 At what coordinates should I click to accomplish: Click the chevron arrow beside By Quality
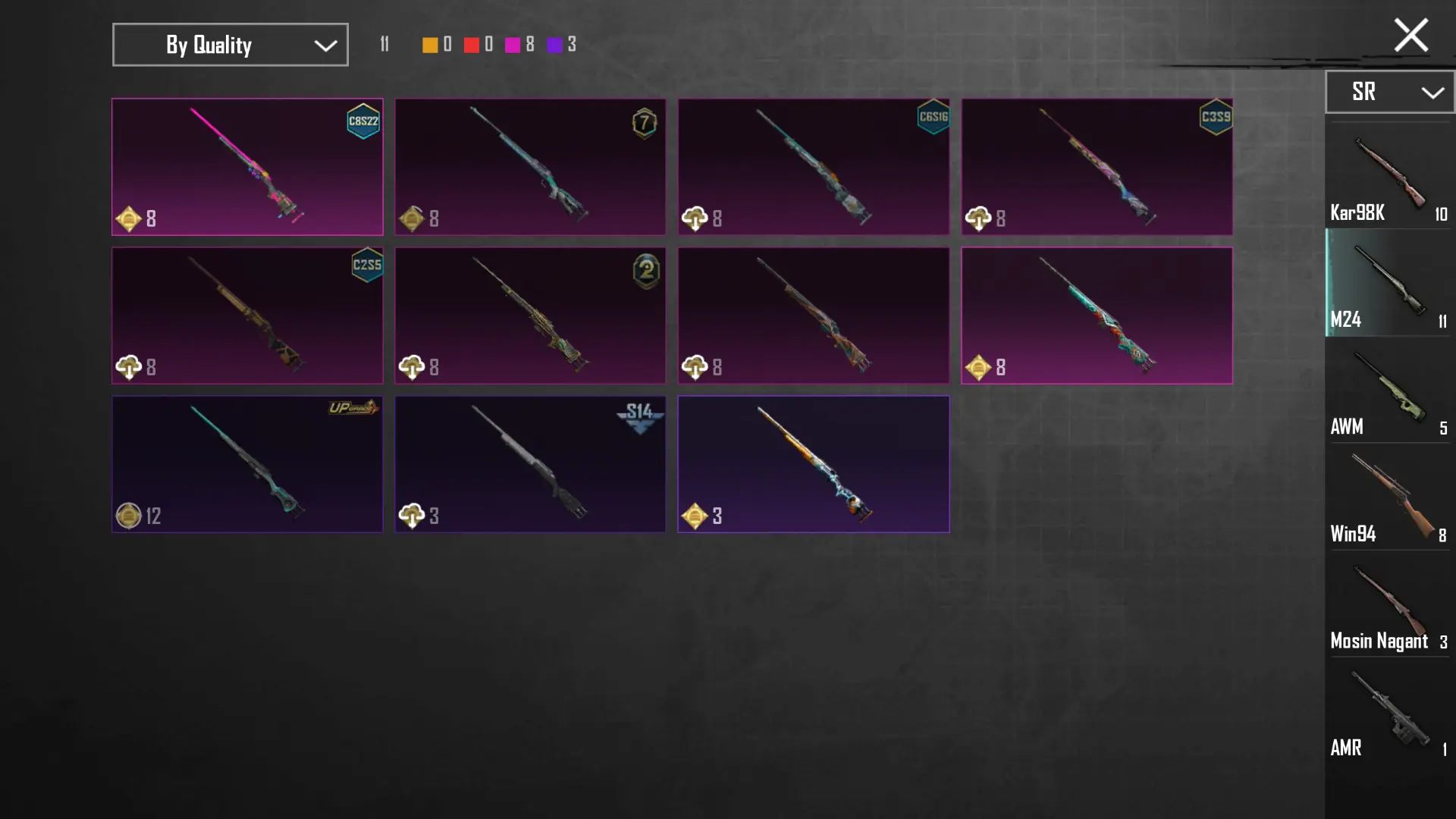coord(325,45)
